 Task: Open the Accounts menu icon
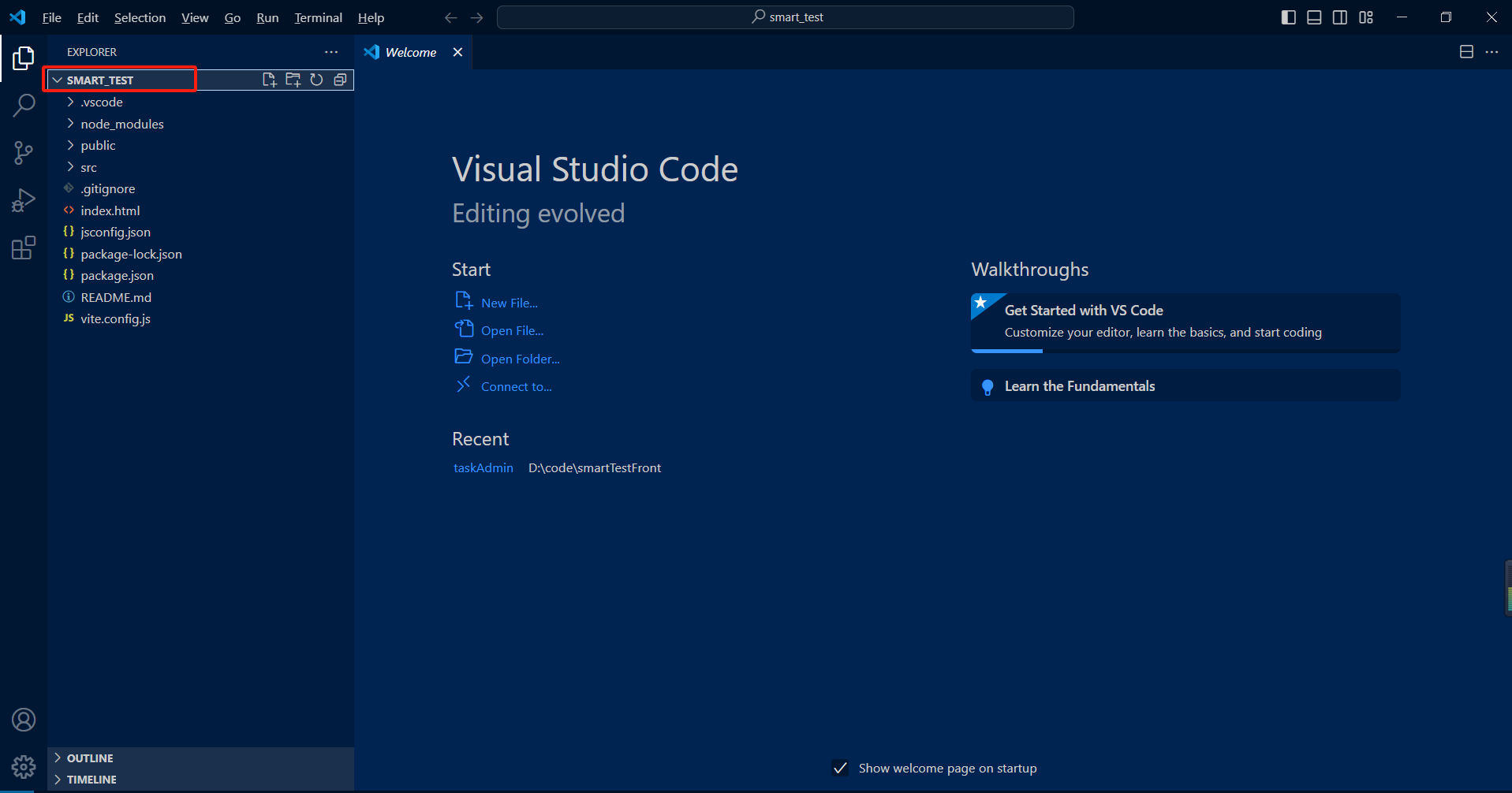24,720
